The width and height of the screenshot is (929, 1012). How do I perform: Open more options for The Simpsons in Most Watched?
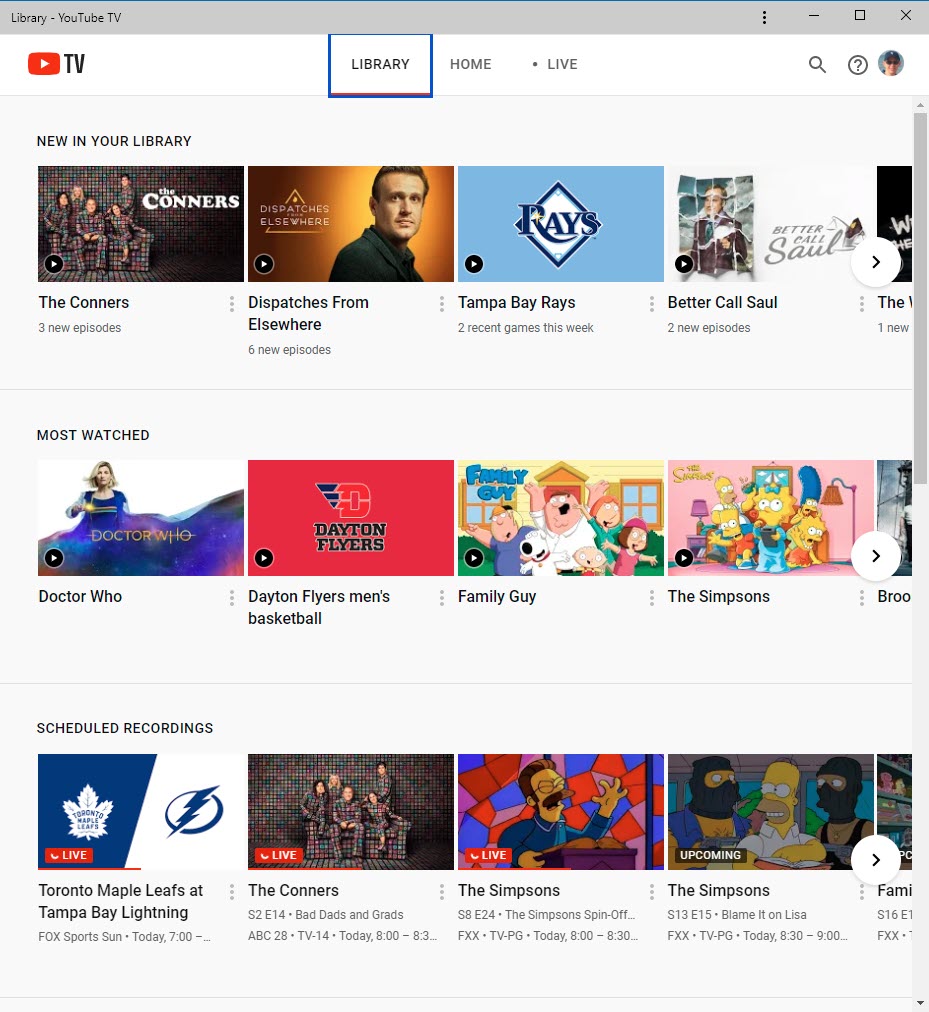[x=861, y=598]
